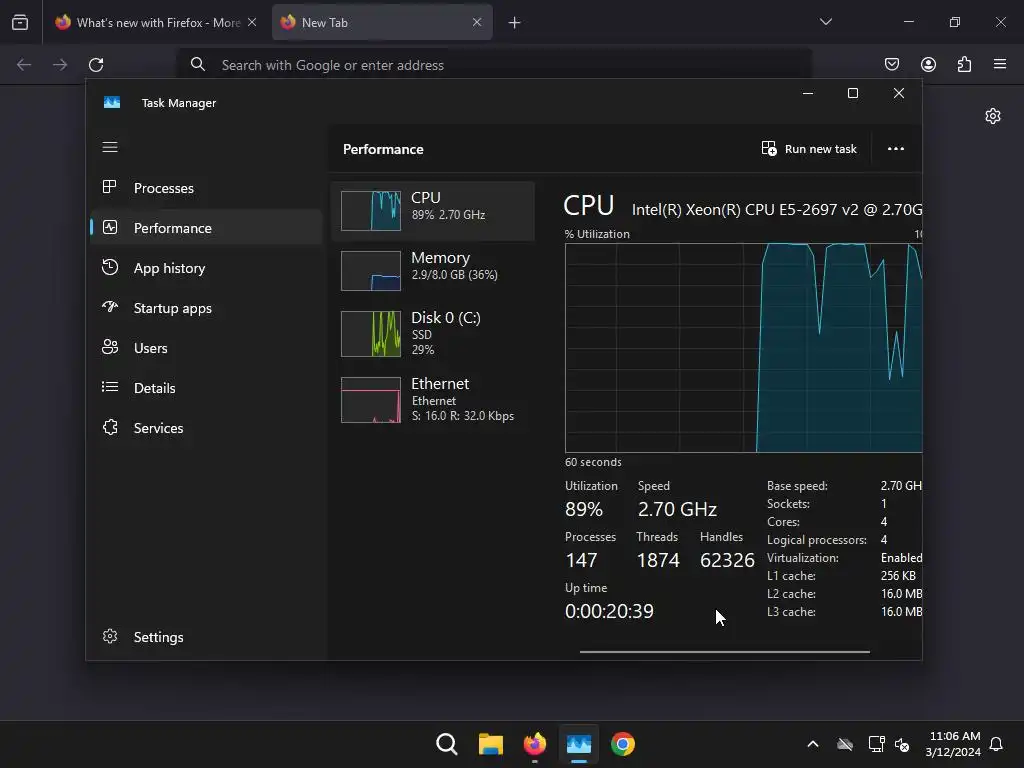Click the Task Manager title bar app icon
This screenshot has height=768, width=1024.
tap(112, 103)
